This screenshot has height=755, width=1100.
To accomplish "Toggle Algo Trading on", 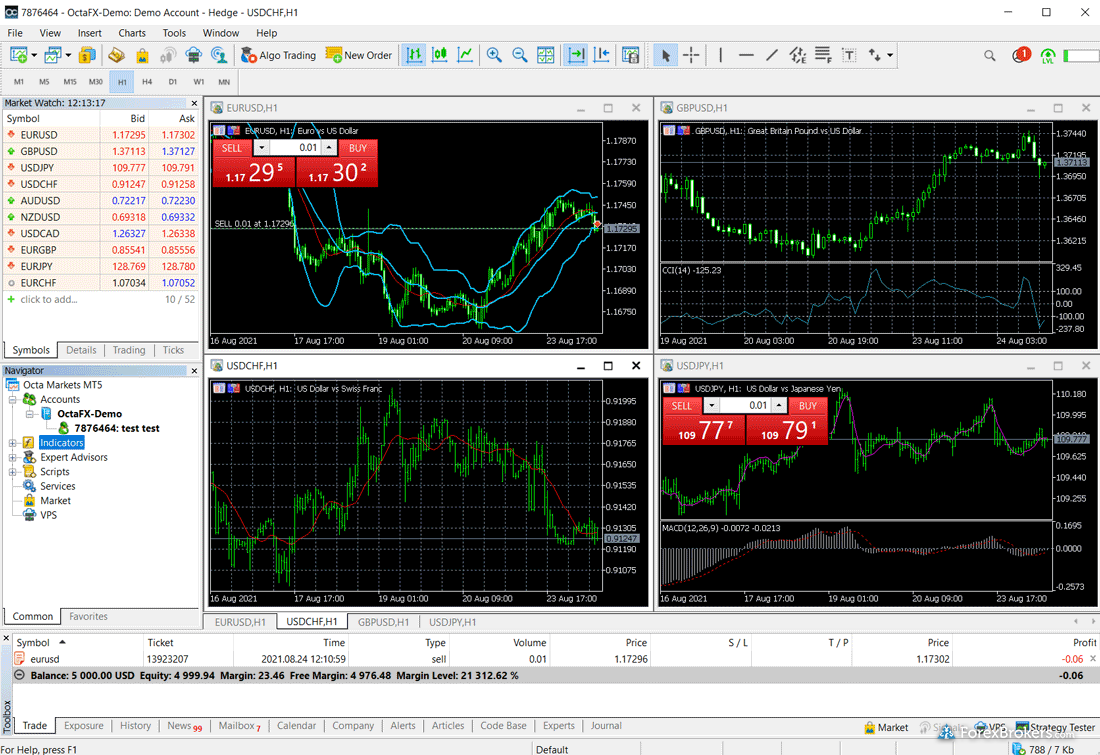I will click(x=278, y=55).
